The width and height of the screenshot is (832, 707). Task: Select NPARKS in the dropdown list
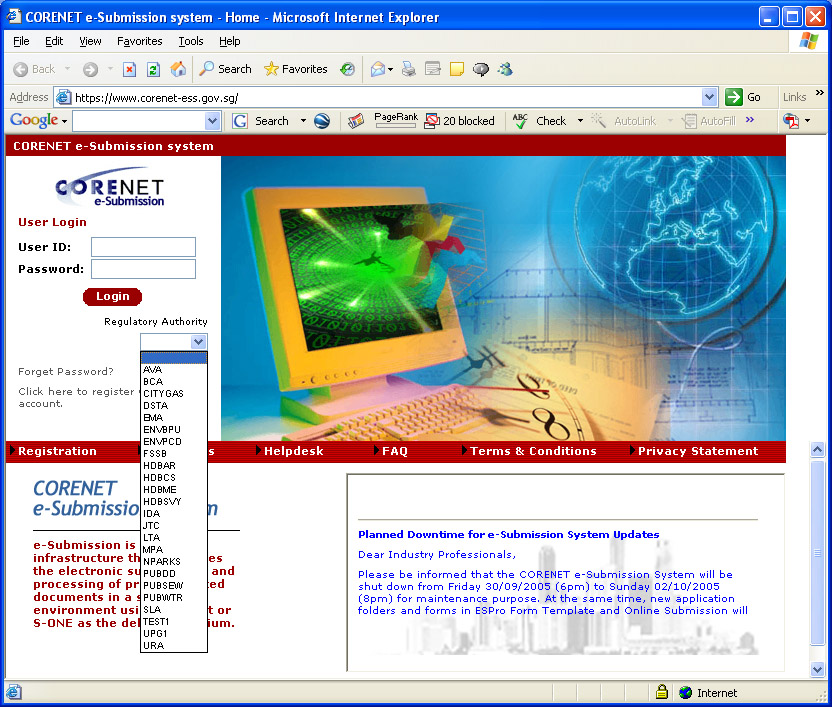click(174, 562)
